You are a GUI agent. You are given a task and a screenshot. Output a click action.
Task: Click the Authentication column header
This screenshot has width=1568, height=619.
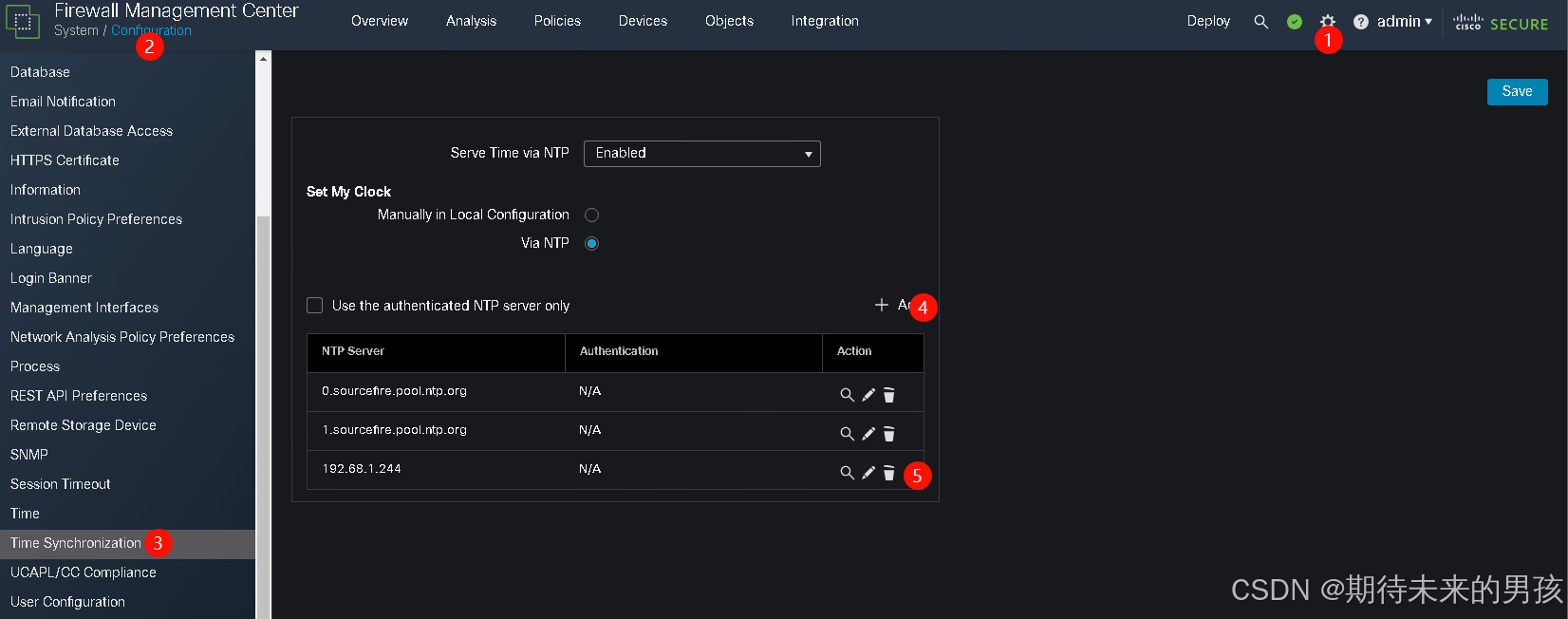point(694,352)
